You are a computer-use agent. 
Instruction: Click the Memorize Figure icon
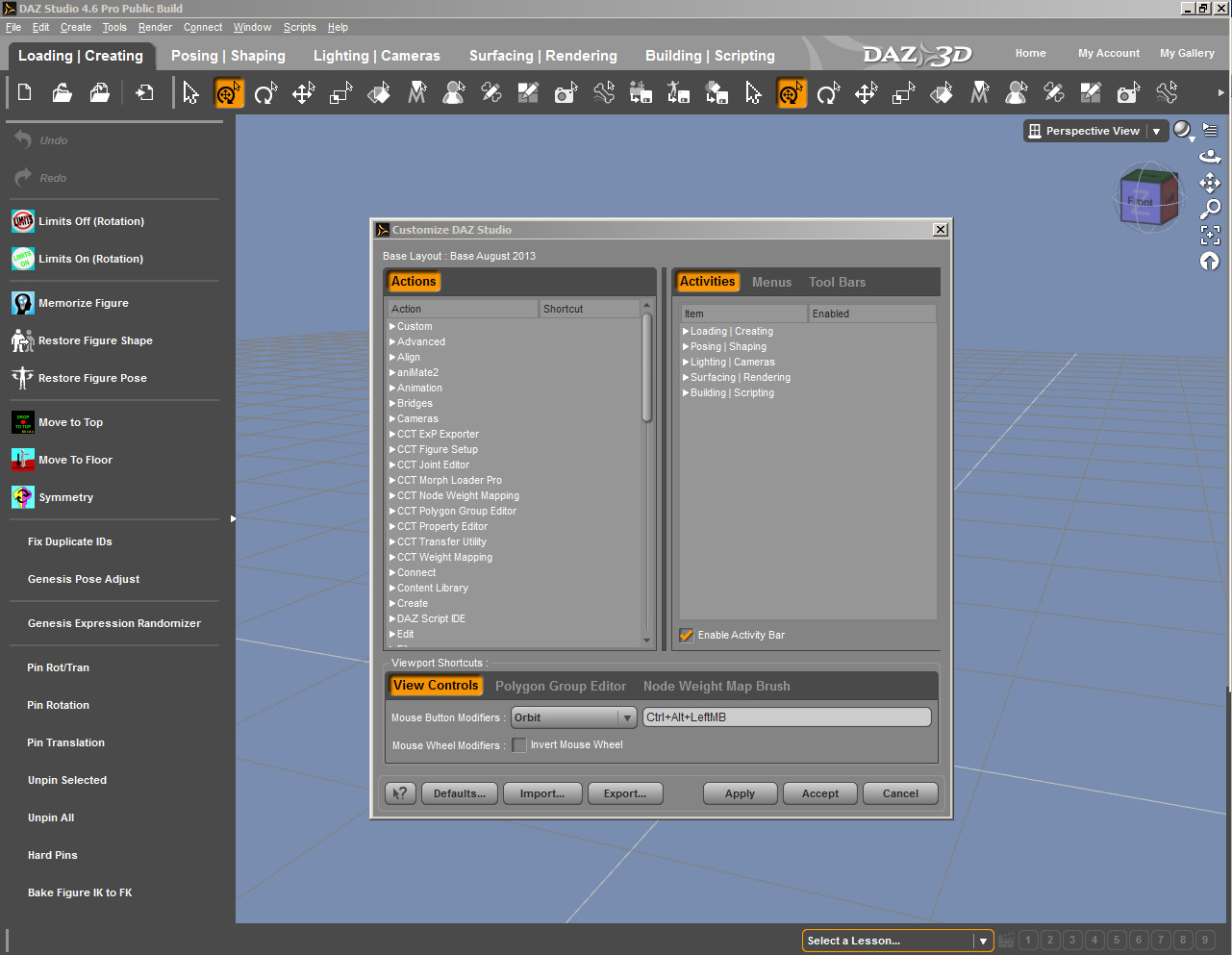[x=23, y=303]
